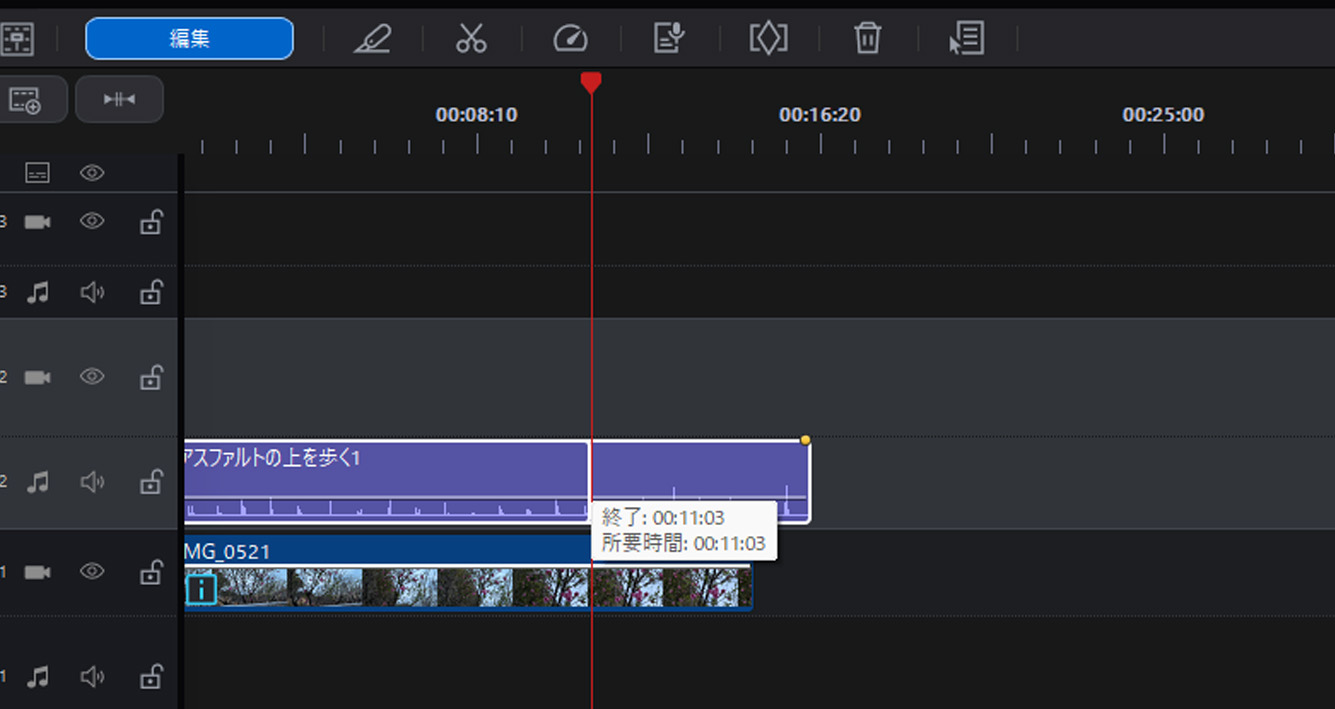Viewport: 1335px width, 709px height.
Task: Select the scissors split tool
Action: [471, 39]
